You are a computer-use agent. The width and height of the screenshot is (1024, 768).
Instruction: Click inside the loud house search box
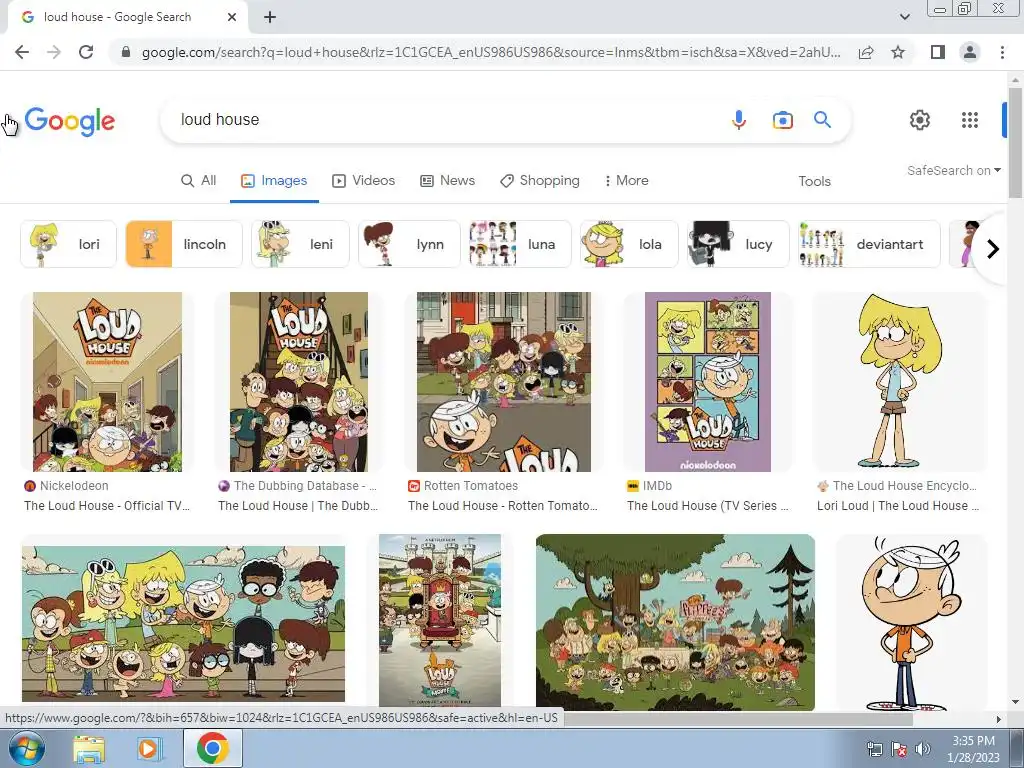(444, 120)
